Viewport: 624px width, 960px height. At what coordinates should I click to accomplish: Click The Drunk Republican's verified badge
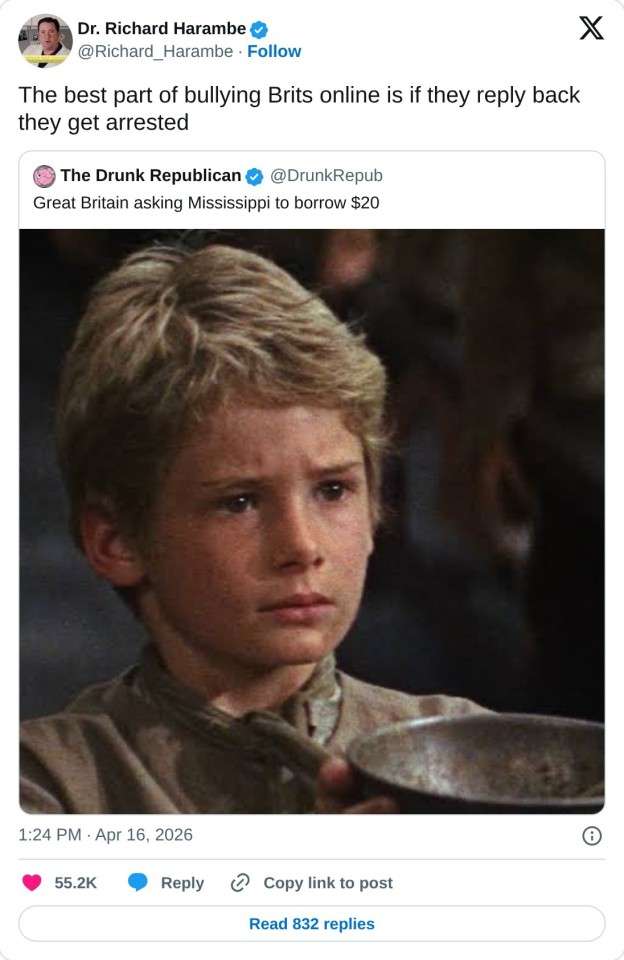(x=254, y=176)
